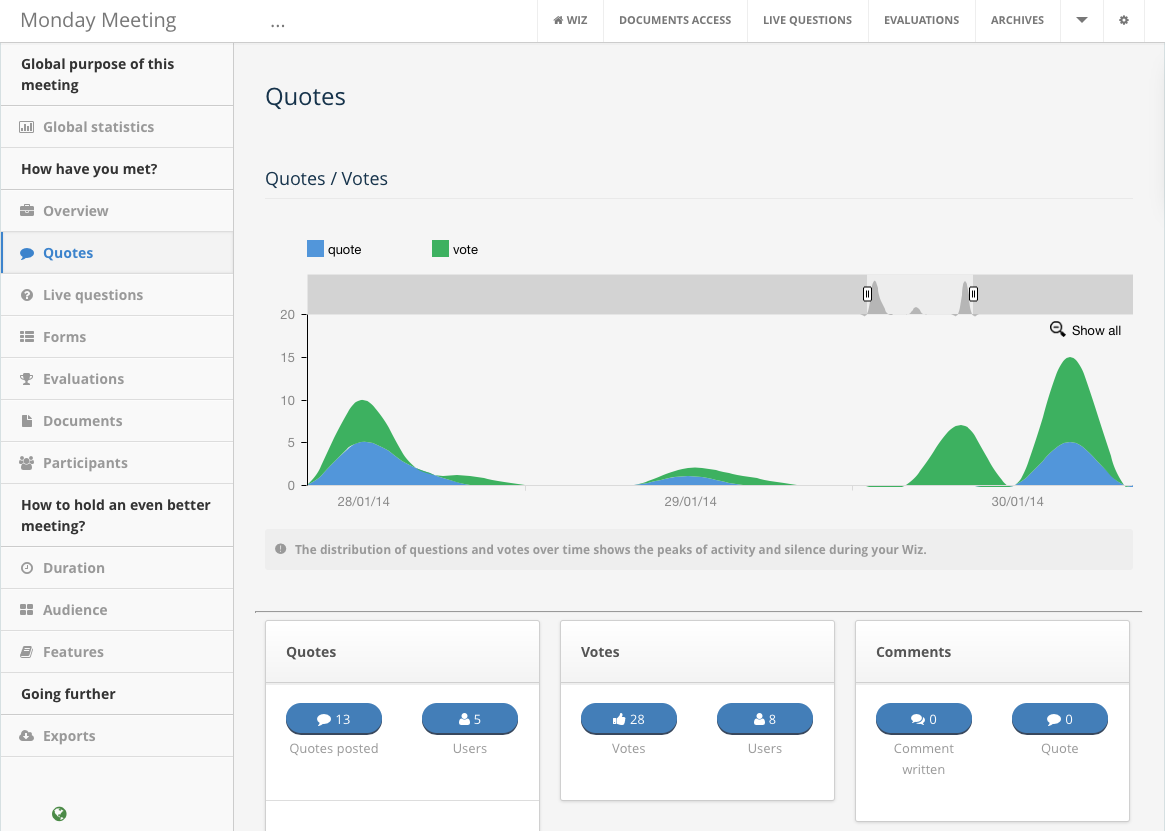Click the 13 quotes posted button
The image size is (1165, 831).
(334, 719)
